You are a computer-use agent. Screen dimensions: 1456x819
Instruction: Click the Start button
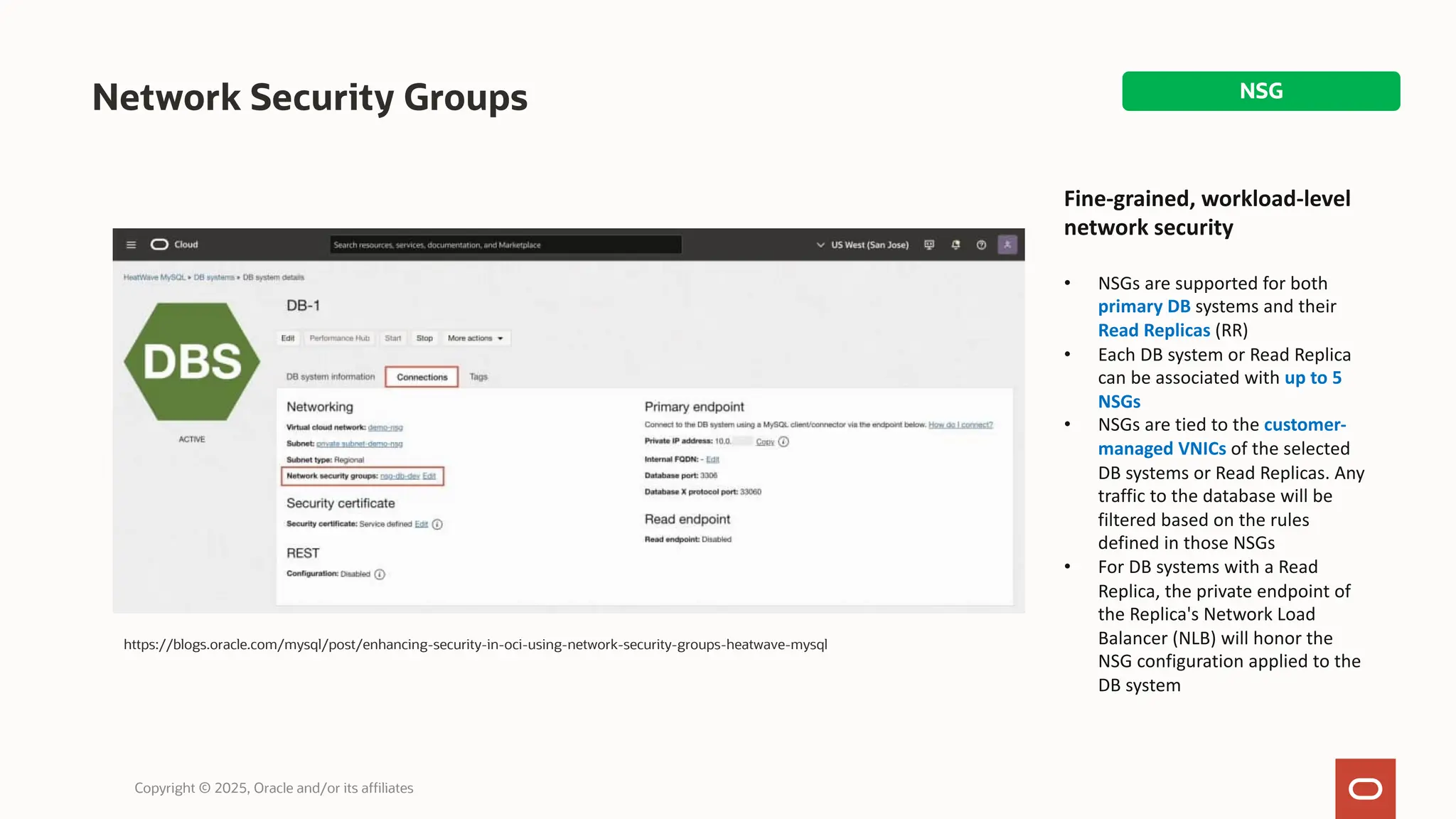pos(392,338)
